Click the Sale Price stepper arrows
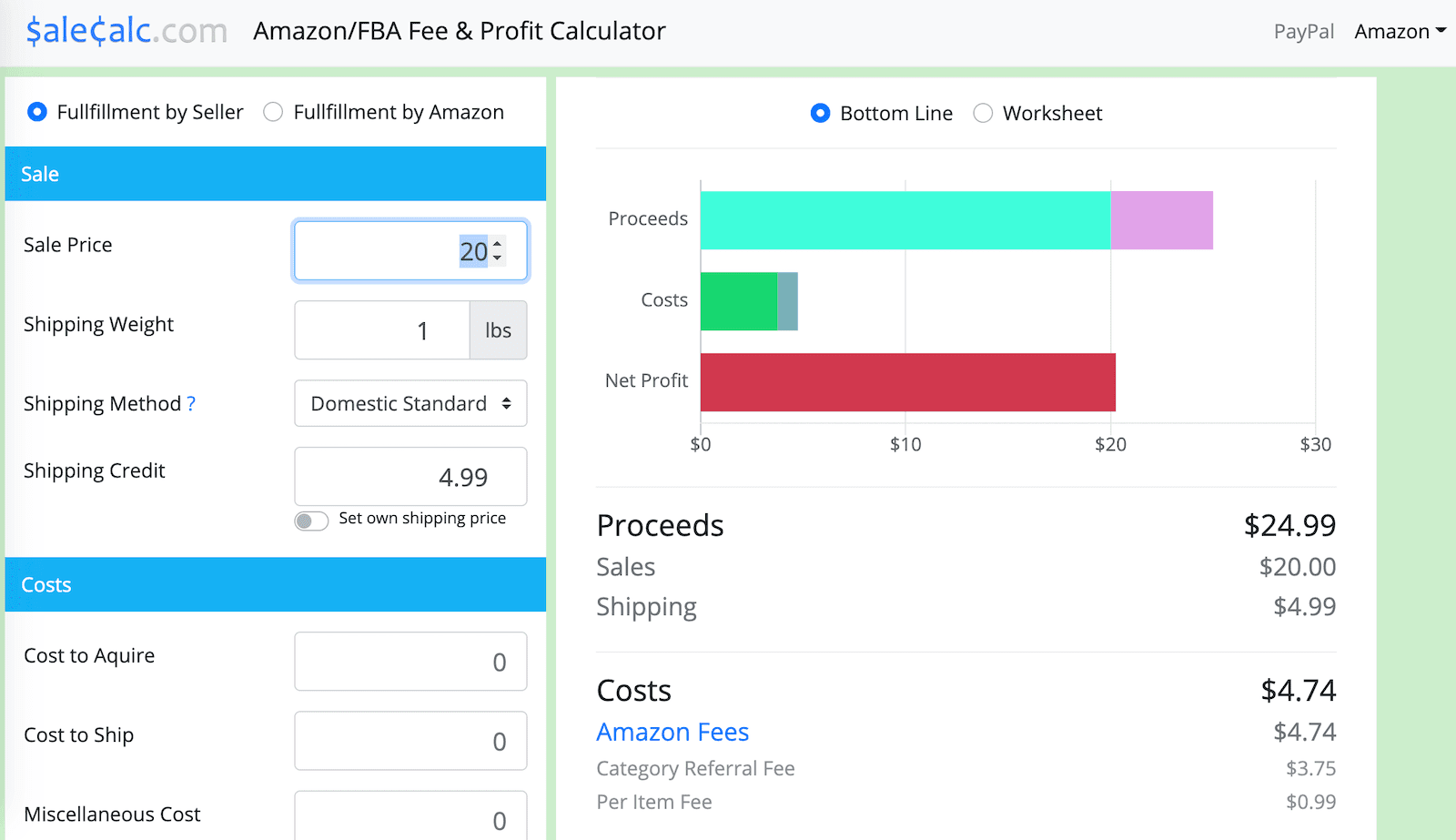Image resolution: width=1456 pixels, height=840 pixels. (497, 251)
